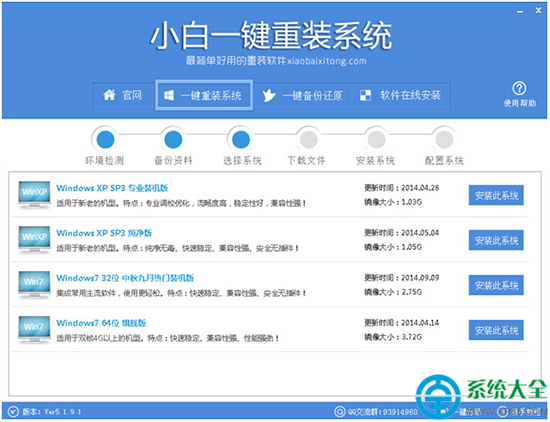The image size is (550, 422).
Task: Click the version checkmark icon in status bar
Action: click(13, 411)
